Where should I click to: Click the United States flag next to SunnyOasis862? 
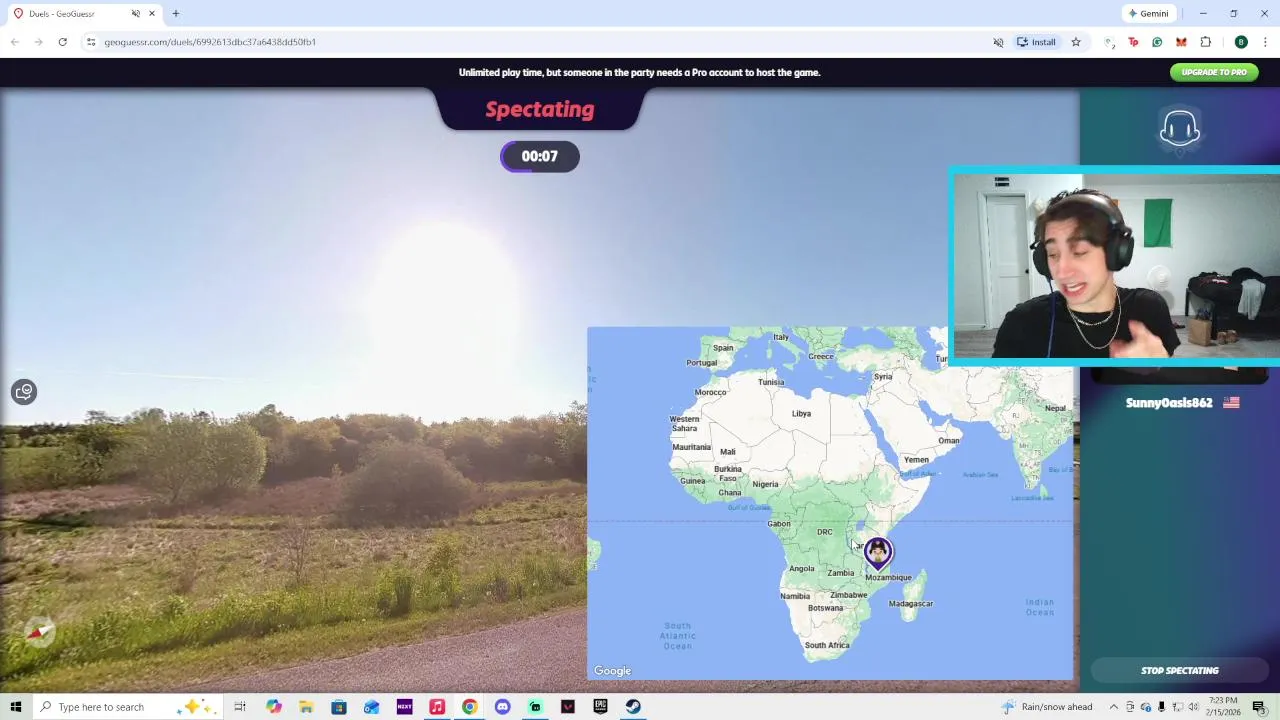[x=1231, y=403]
